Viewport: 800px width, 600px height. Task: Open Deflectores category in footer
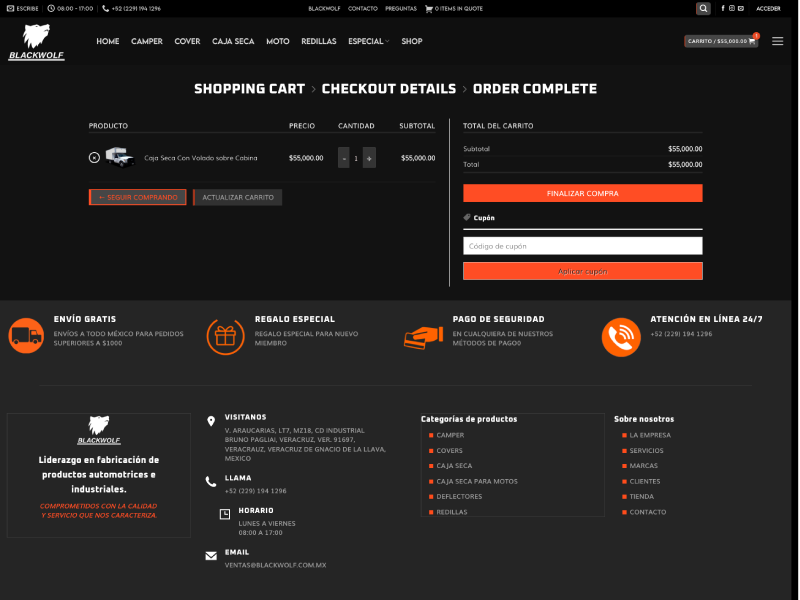click(x=459, y=496)
